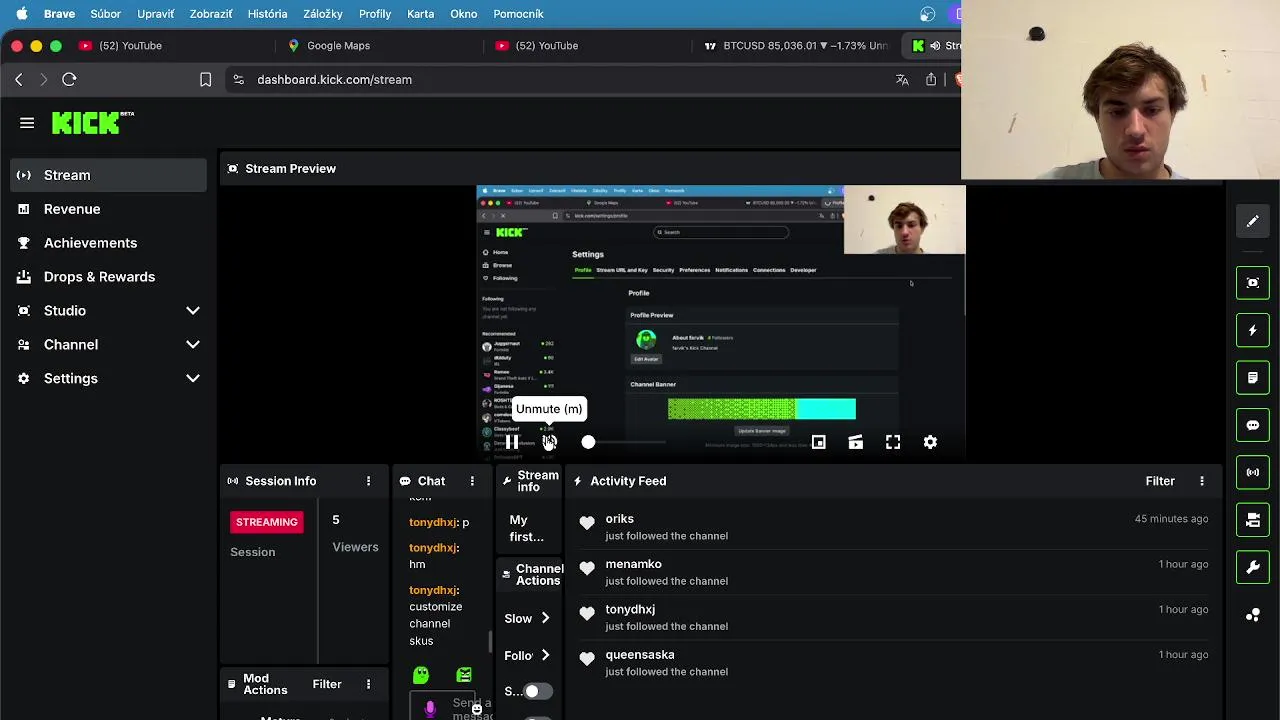Filter the Activity Feed
The image size is (1280, 720).
pyautogui.click(x=1160, y=481)
